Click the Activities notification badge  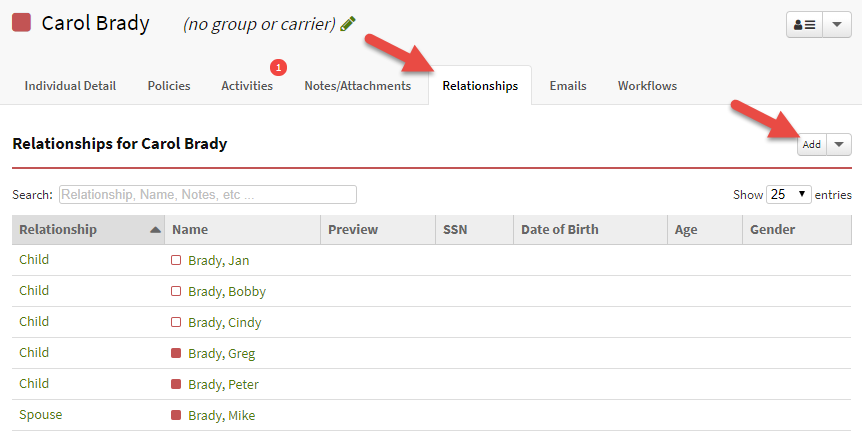click(x=278, y=68)
